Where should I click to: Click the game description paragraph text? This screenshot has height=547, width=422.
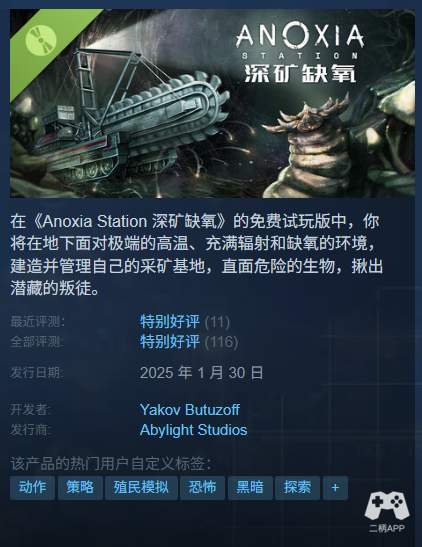197,255
